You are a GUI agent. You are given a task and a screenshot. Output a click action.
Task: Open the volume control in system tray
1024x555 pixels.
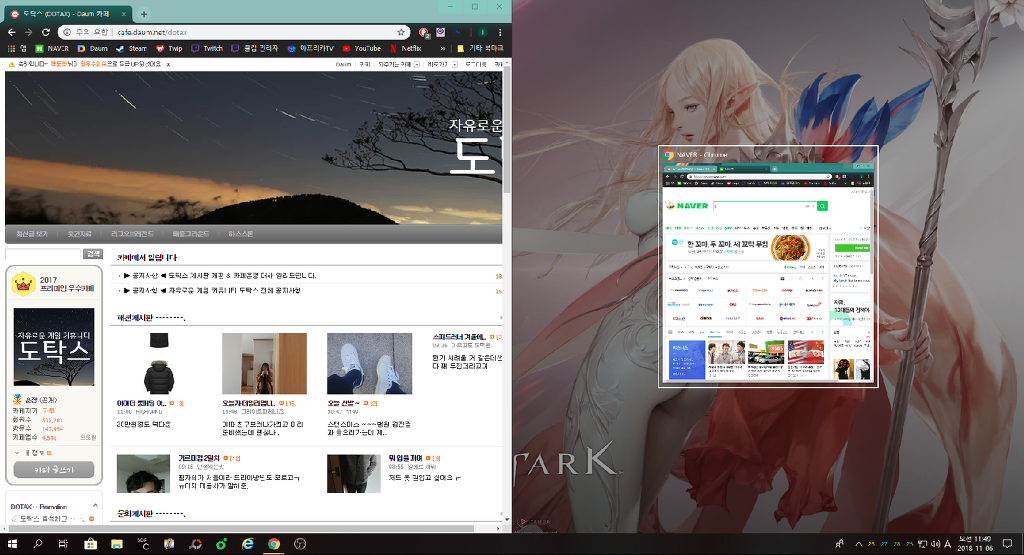[x=935, y=544]
